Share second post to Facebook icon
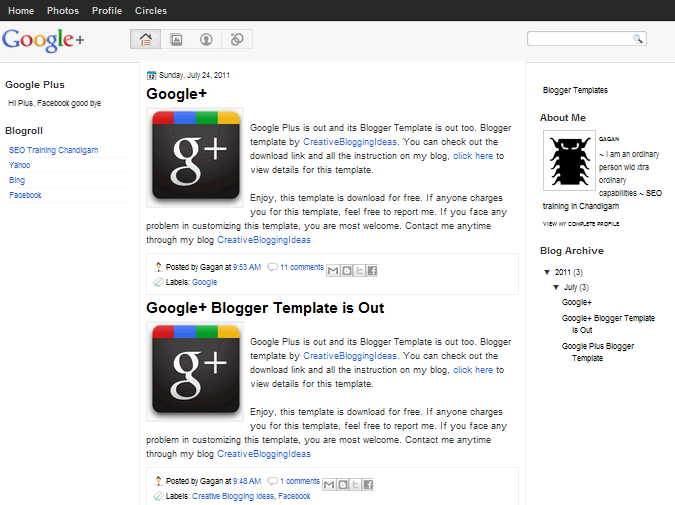 point(368,484)
